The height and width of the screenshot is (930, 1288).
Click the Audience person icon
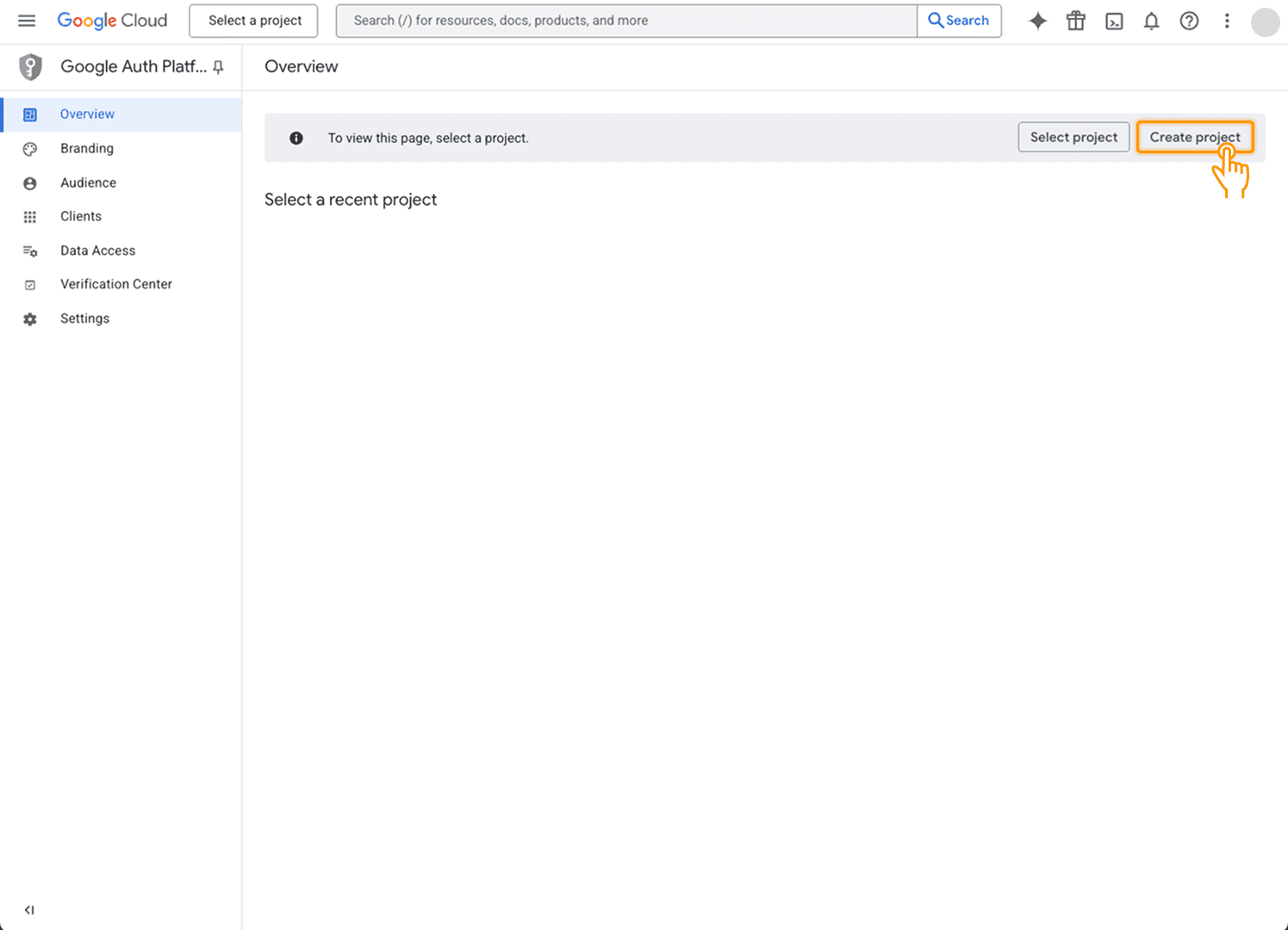click(30, 183)
